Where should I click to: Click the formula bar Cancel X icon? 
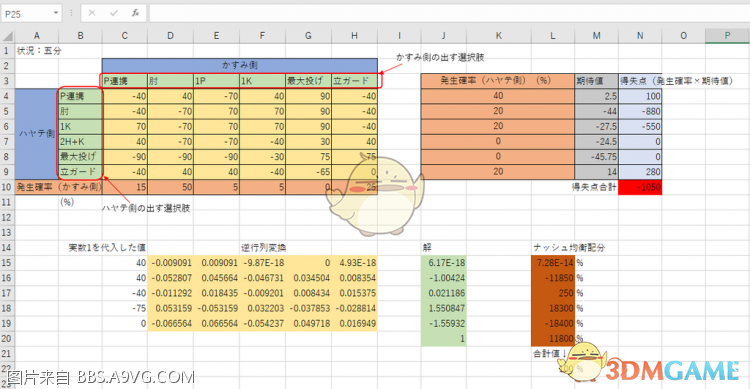pos(92,13)
